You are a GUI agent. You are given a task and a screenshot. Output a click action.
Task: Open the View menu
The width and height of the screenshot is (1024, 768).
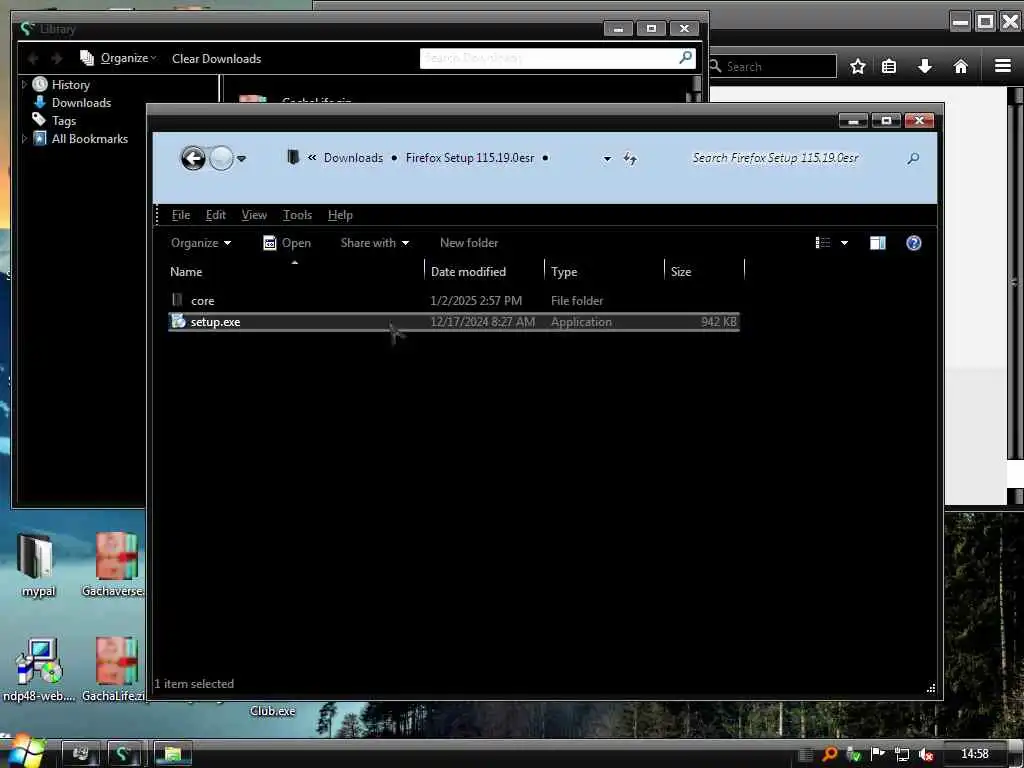[254, 215]
